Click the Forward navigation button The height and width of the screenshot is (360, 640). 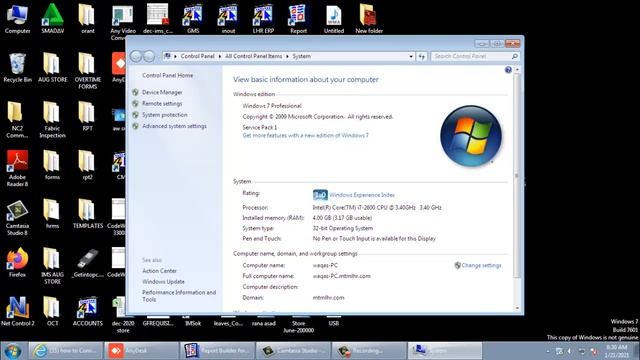(x=149, y=56)
